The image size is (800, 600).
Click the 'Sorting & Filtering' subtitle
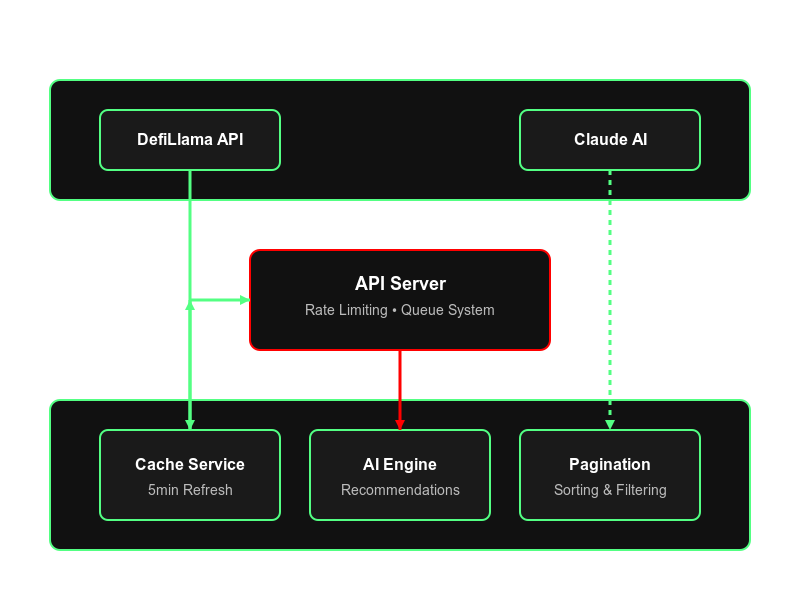(610, 490)
